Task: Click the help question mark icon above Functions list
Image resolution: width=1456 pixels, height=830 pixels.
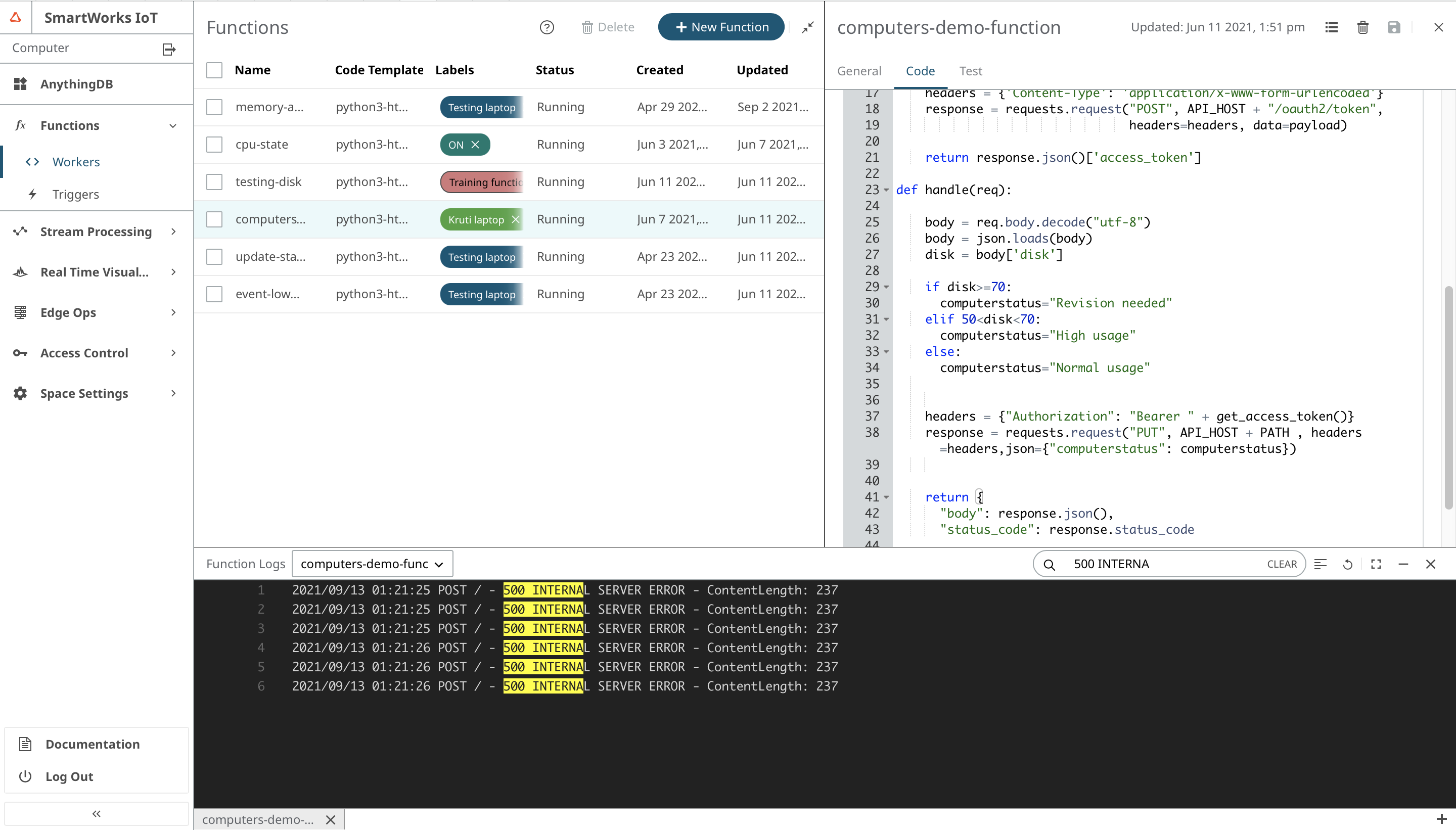Action: (545, 27)
